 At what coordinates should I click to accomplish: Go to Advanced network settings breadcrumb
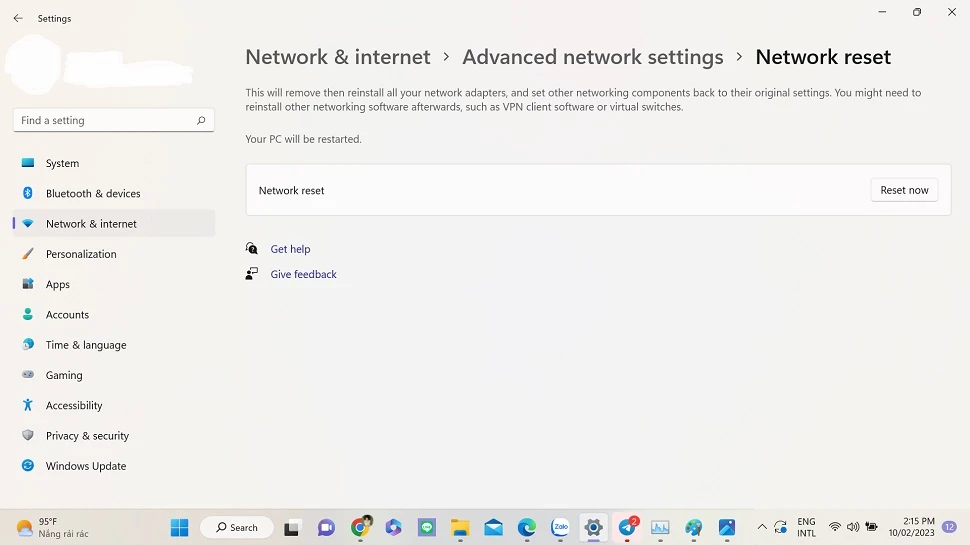(x=592, y=57)
